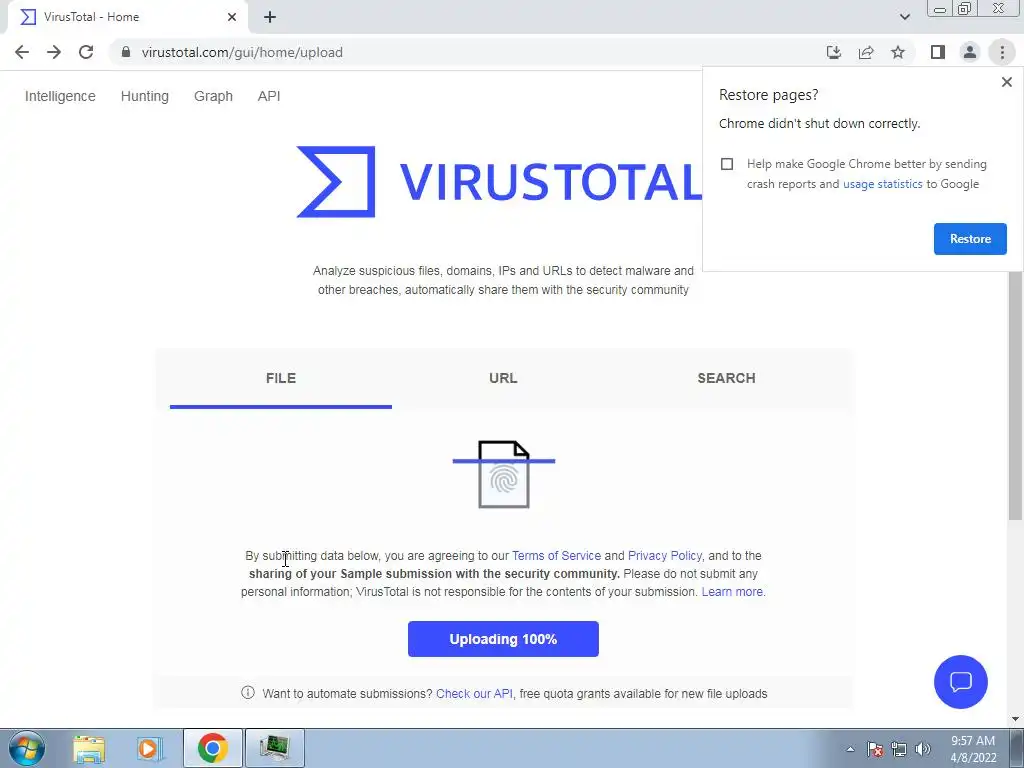The width and height of the screenshot is (1024, 768).
Task: Open the tab search chevron
Action: click(x=904, y=17)
